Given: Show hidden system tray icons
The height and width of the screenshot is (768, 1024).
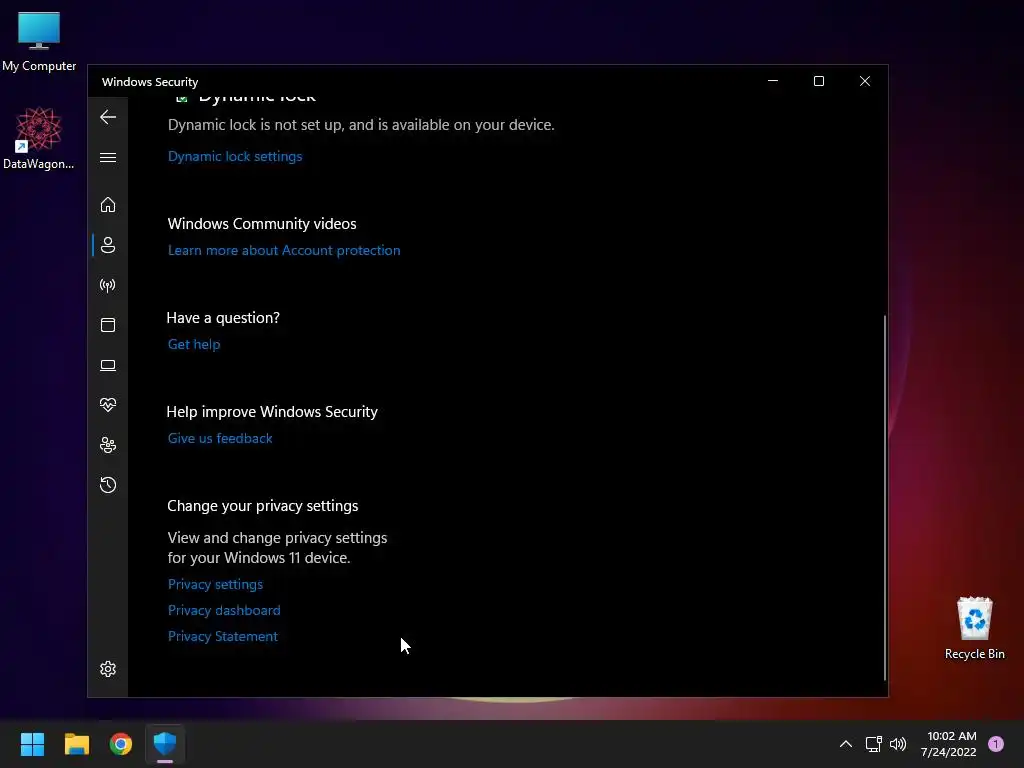Looking at the screenshot, I should pos(846,744).
